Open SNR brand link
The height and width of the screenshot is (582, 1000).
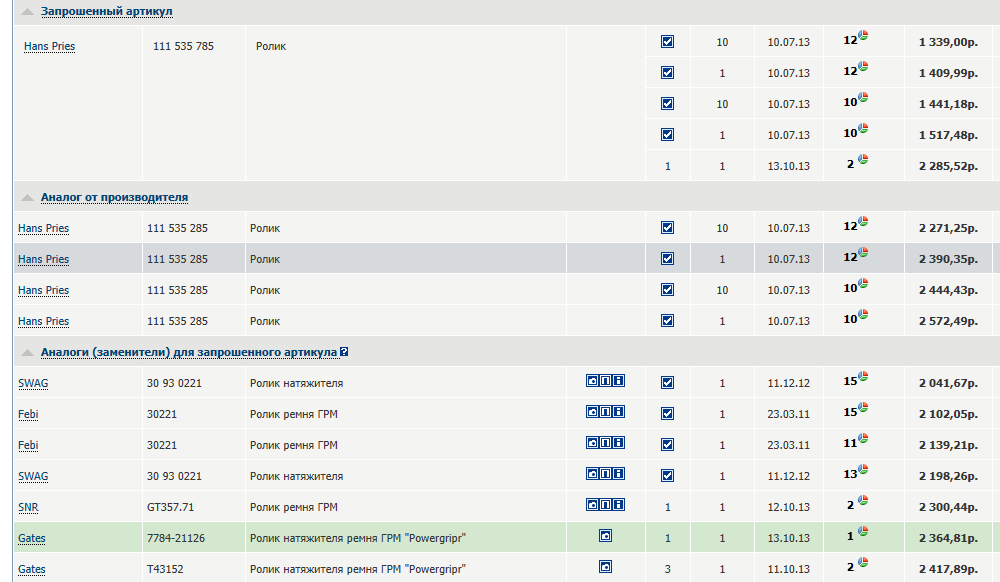[28, 507]
